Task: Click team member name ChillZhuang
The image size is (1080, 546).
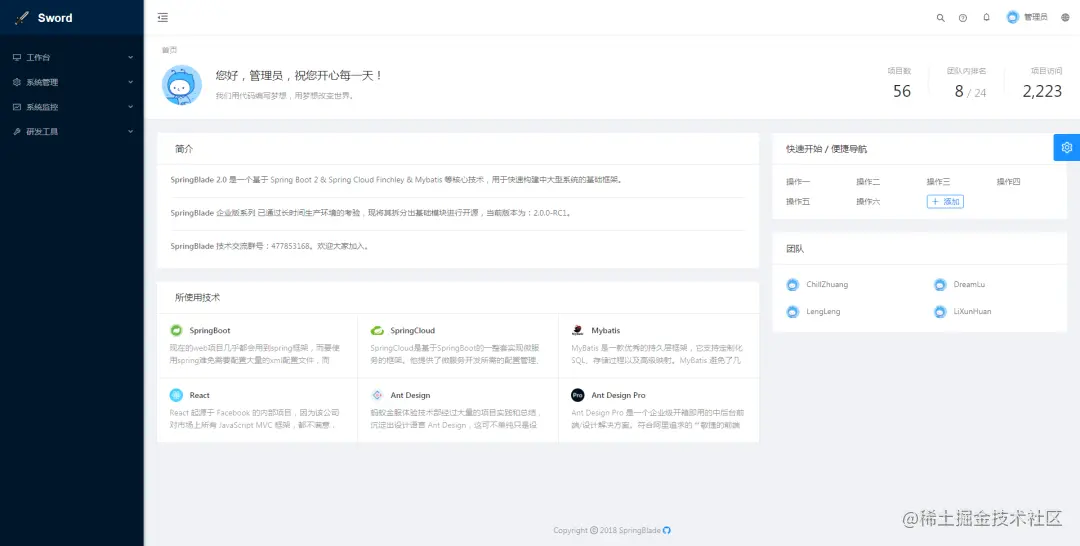Action: click(827, 284)
